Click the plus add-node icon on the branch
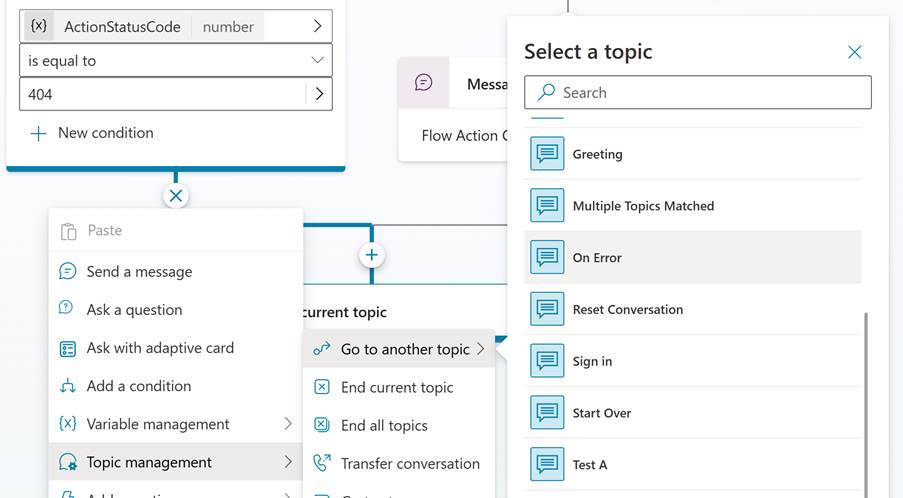903x498 pixels. 372,256
